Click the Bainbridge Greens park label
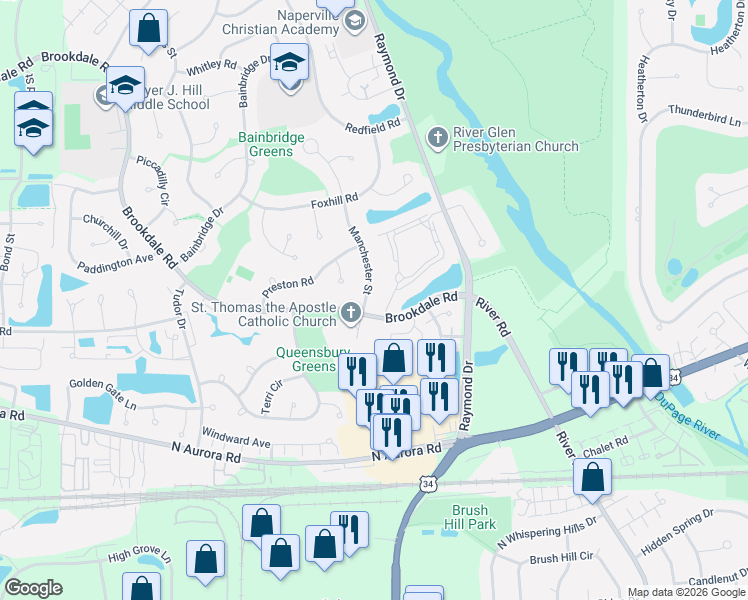Viewport: 748px width, 600px height. click(x=271, y=145)
